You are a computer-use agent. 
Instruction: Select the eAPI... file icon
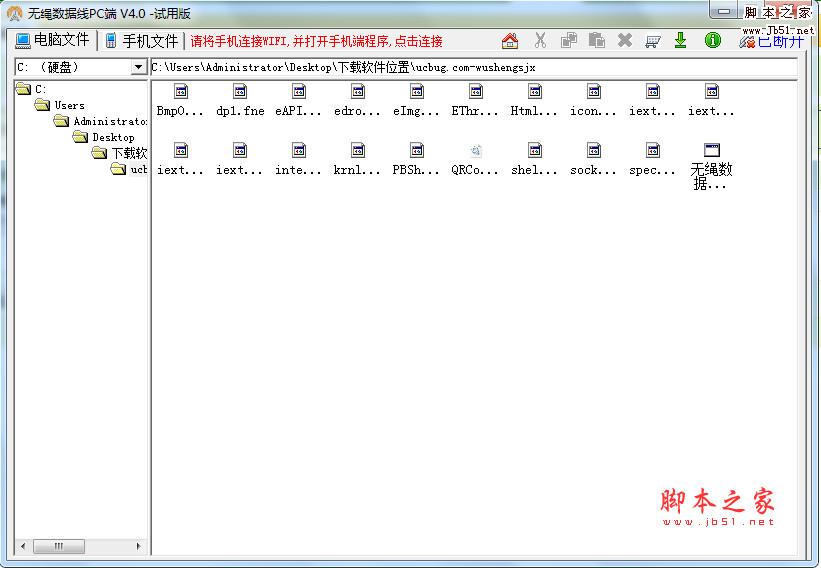[298, 92]
